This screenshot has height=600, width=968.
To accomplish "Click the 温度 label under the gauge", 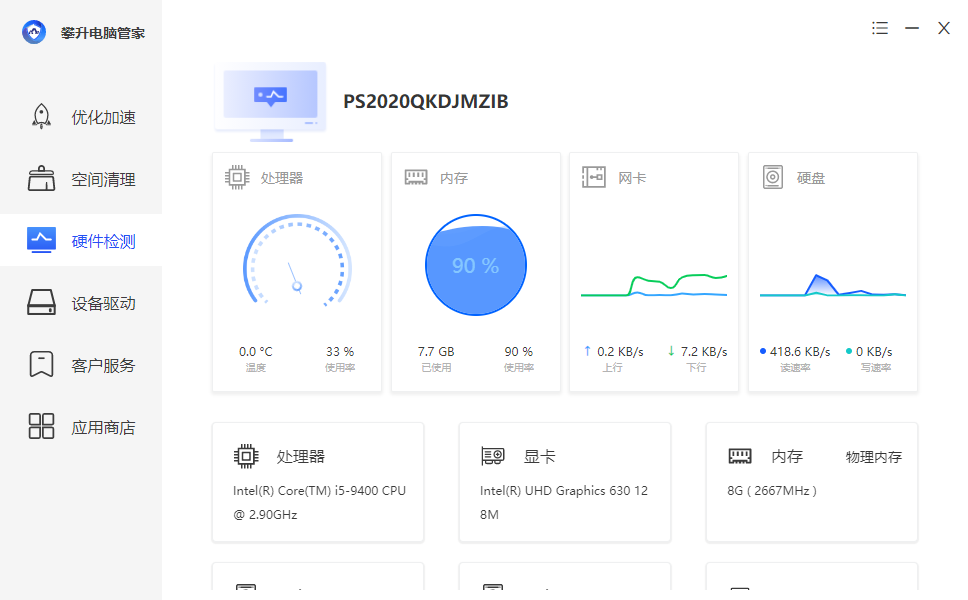I will [x=256, y=368].
